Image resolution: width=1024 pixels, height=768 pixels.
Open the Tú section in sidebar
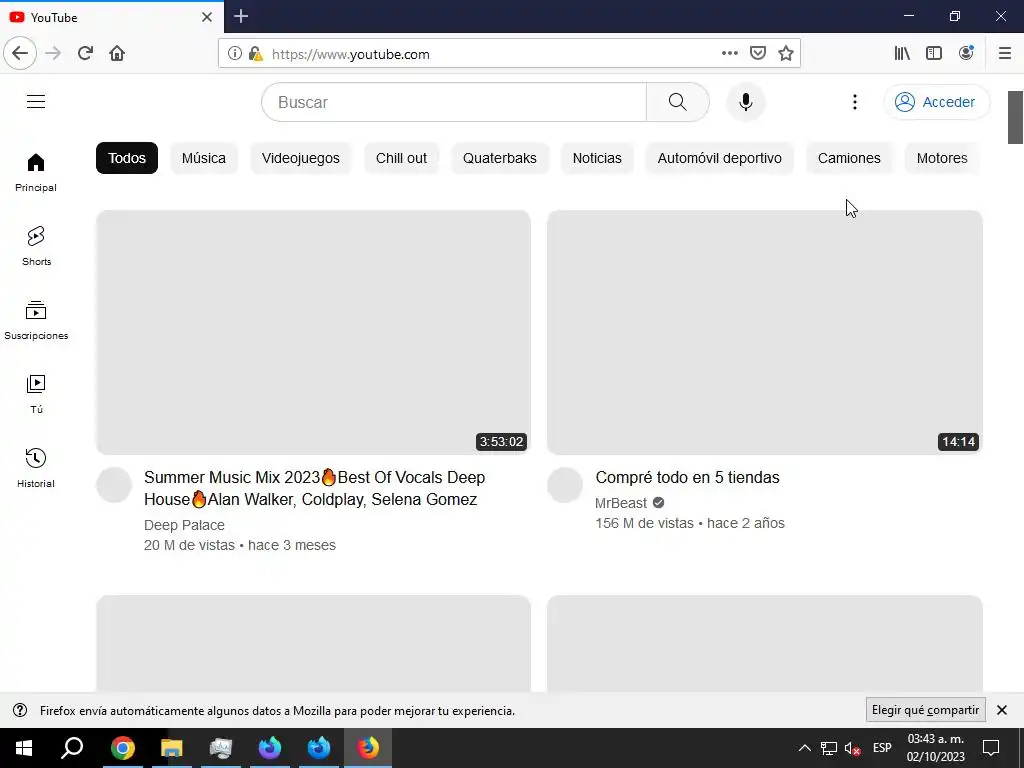(36, 394)
